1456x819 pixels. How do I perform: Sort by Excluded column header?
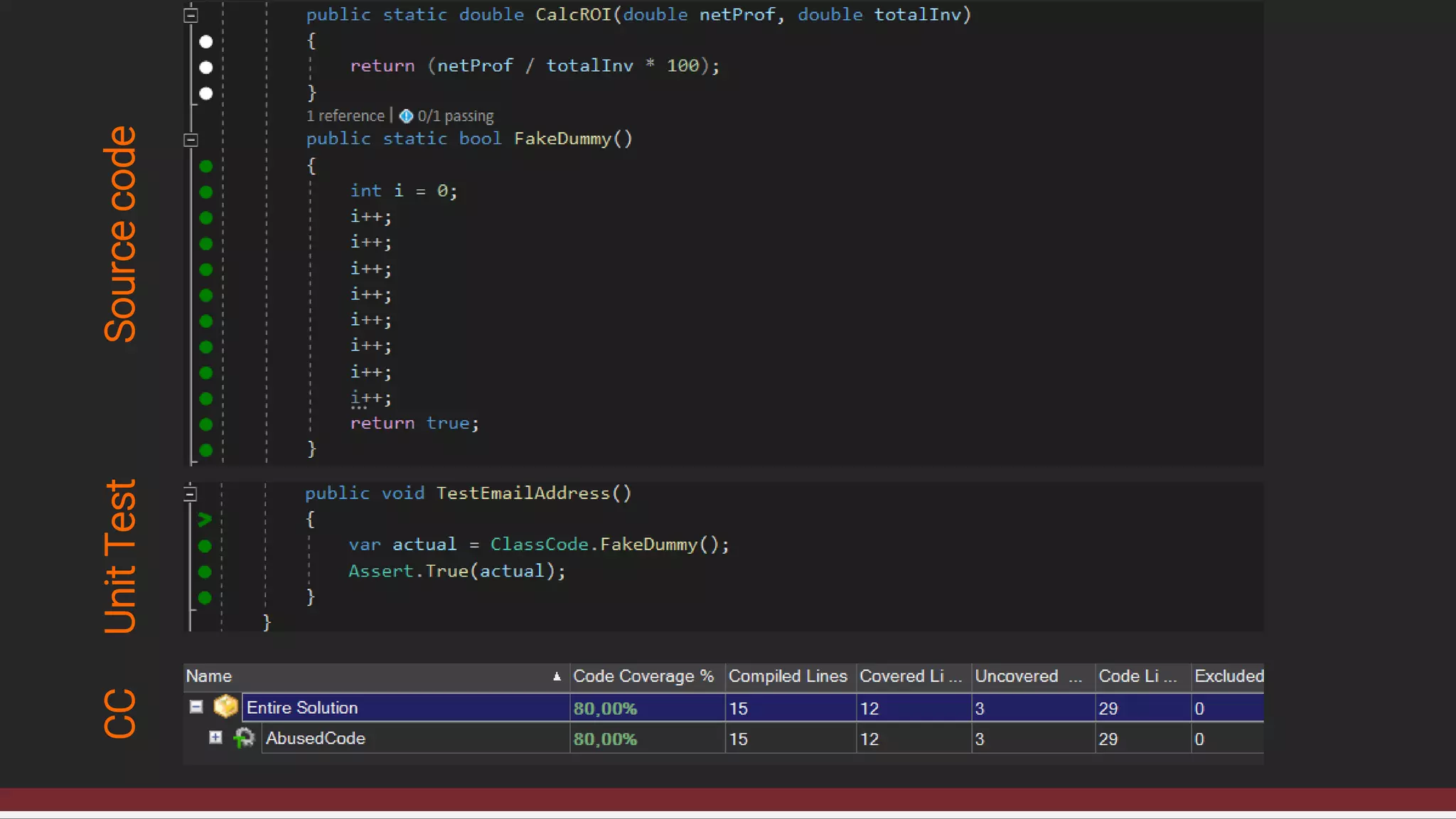tap(1228, 676)
